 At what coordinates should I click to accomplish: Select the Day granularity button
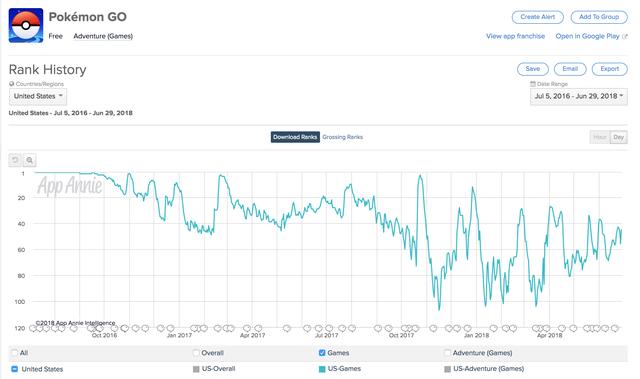(x=618, y=137)
